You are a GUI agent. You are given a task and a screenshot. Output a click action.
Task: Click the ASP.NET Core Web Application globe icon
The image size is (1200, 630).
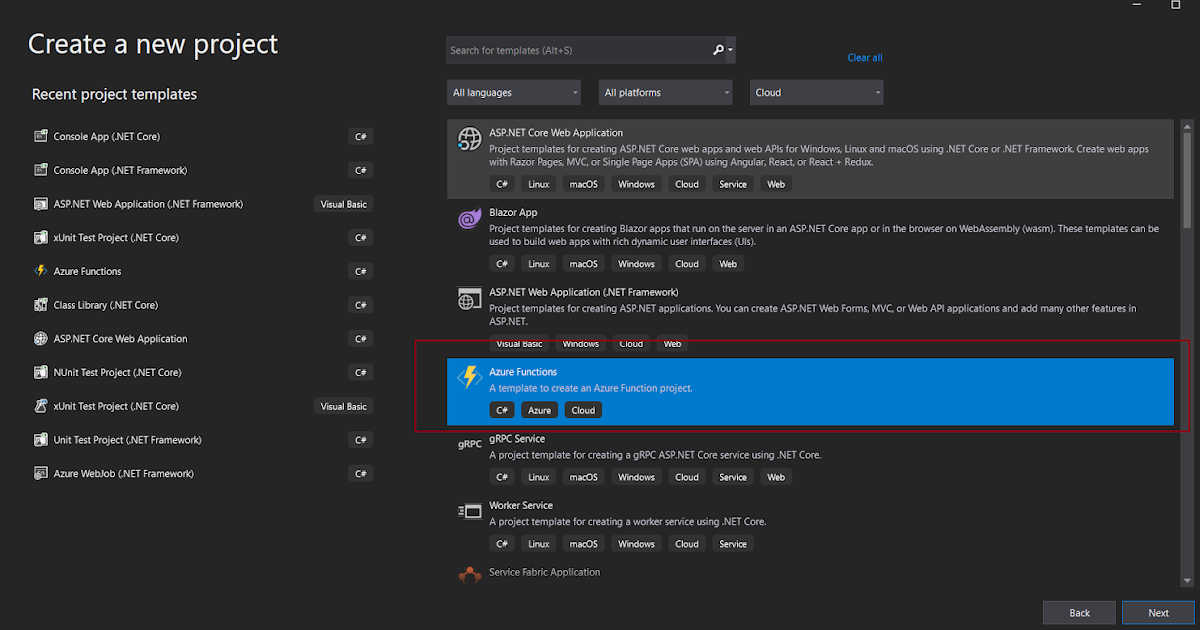[470, 139]
